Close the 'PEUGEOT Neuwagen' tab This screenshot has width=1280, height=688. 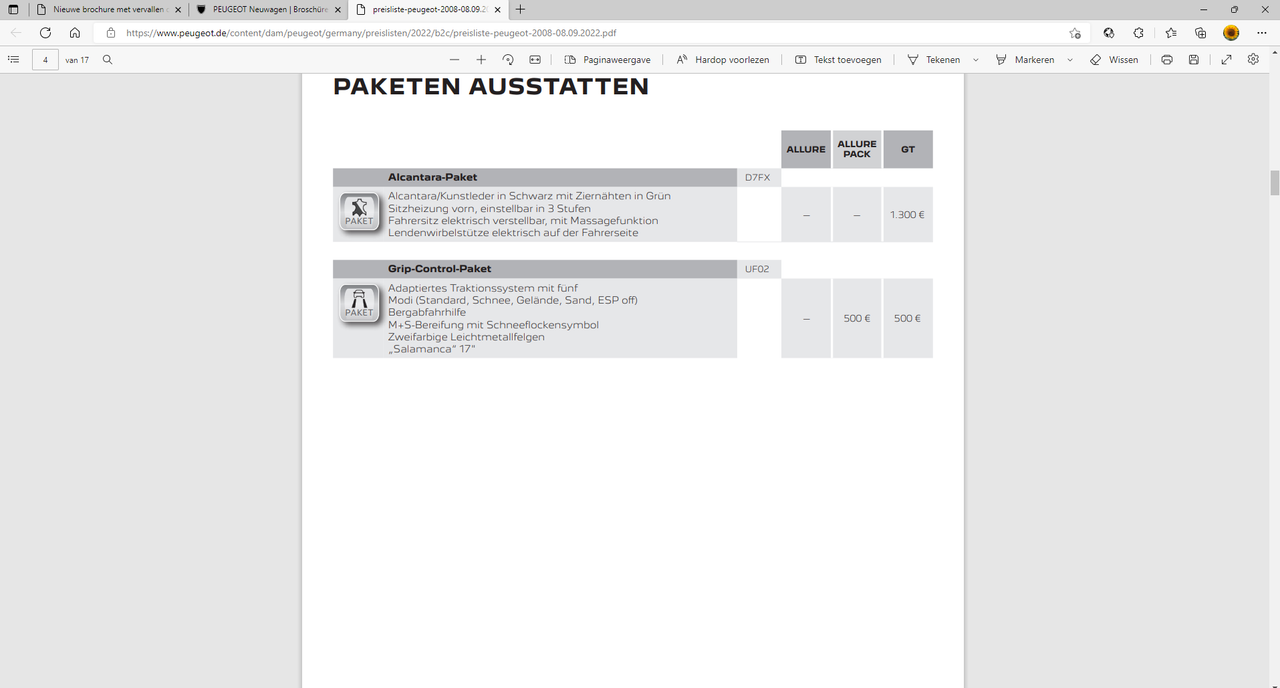336,9
